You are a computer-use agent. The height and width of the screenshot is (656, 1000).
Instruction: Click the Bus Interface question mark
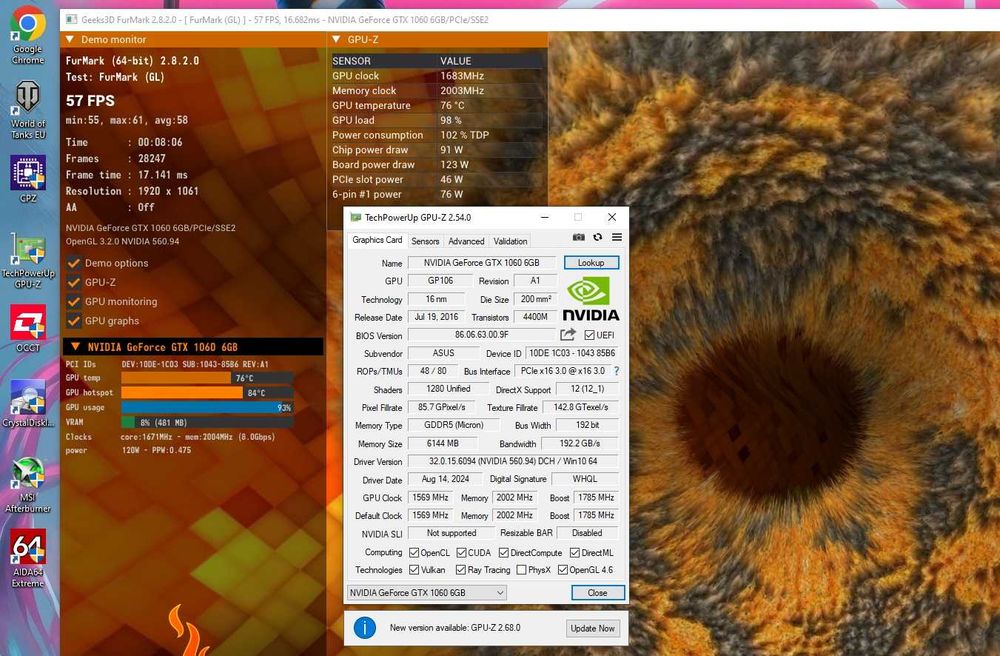[x=616, y=371]
